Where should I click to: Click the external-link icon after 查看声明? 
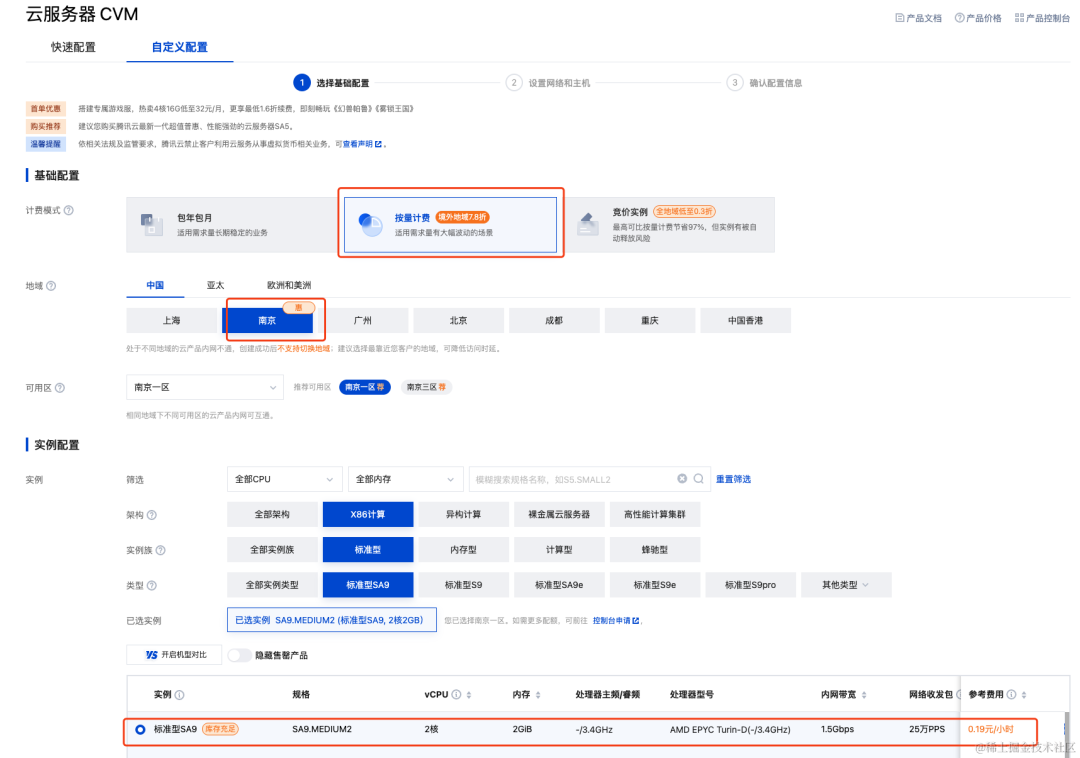coord(378,144)
